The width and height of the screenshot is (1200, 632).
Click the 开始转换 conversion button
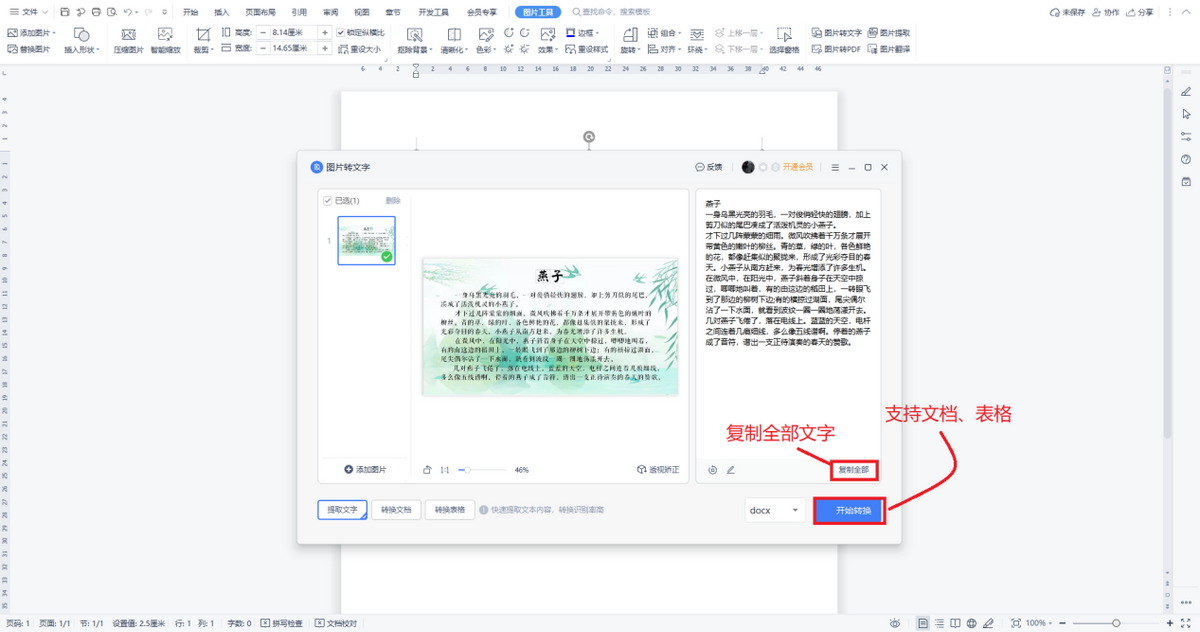pyautogui.click(x=851, y=510)
